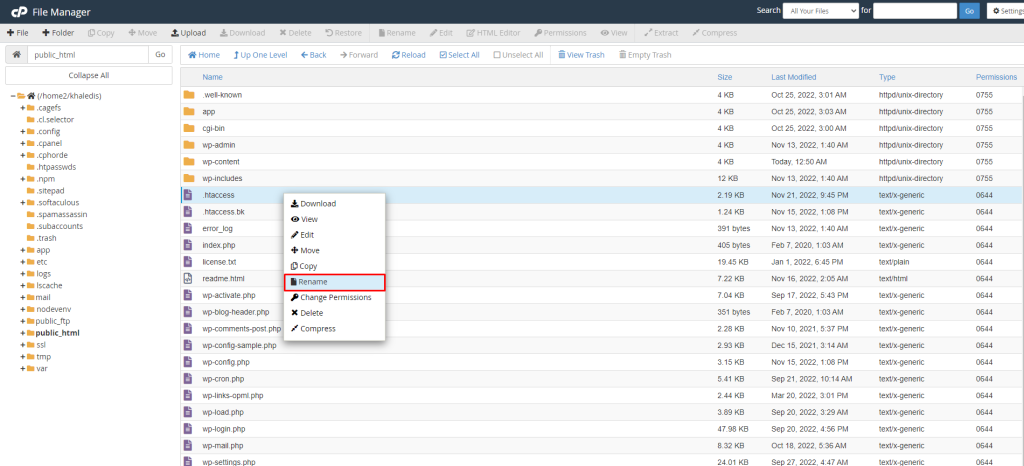The width and height of the screenshot is (1024, 466).
Task: Click the home icon beside path field
Action: [15, 55]
